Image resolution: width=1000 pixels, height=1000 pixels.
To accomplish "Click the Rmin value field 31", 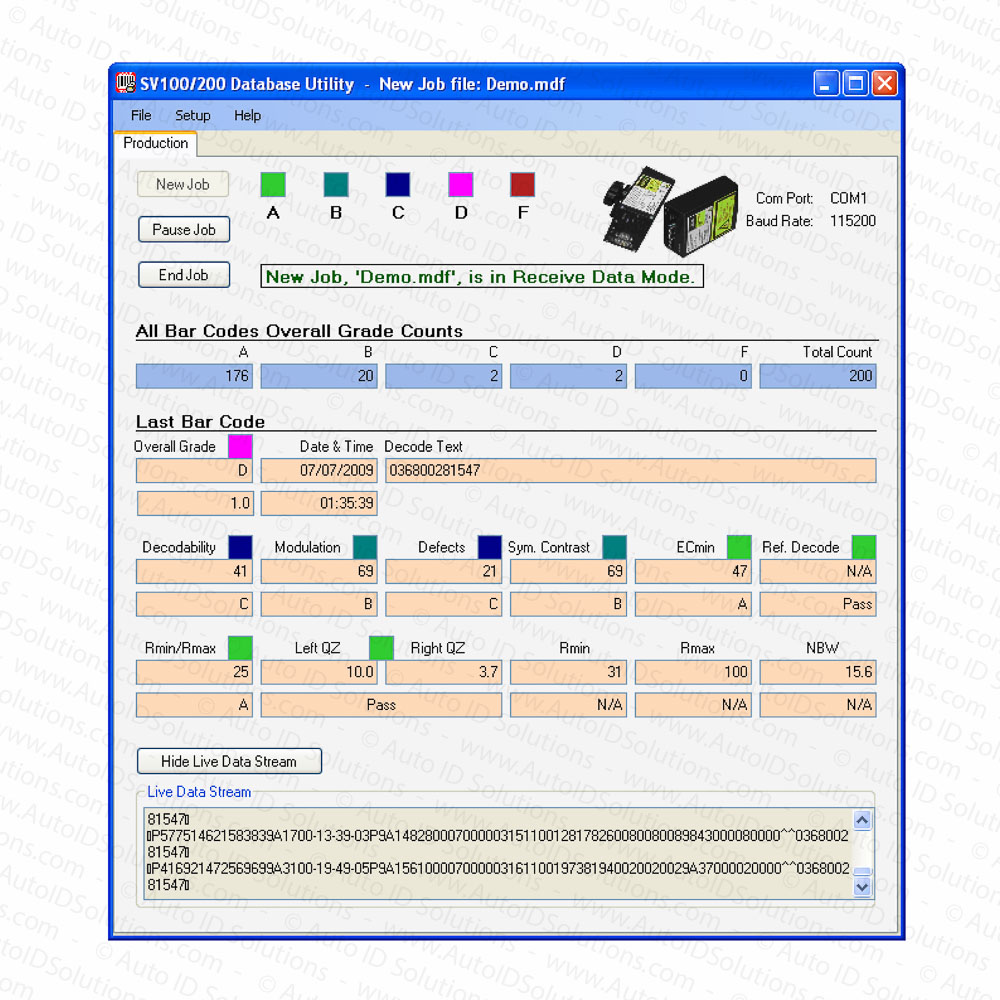I will coord(568,672).
